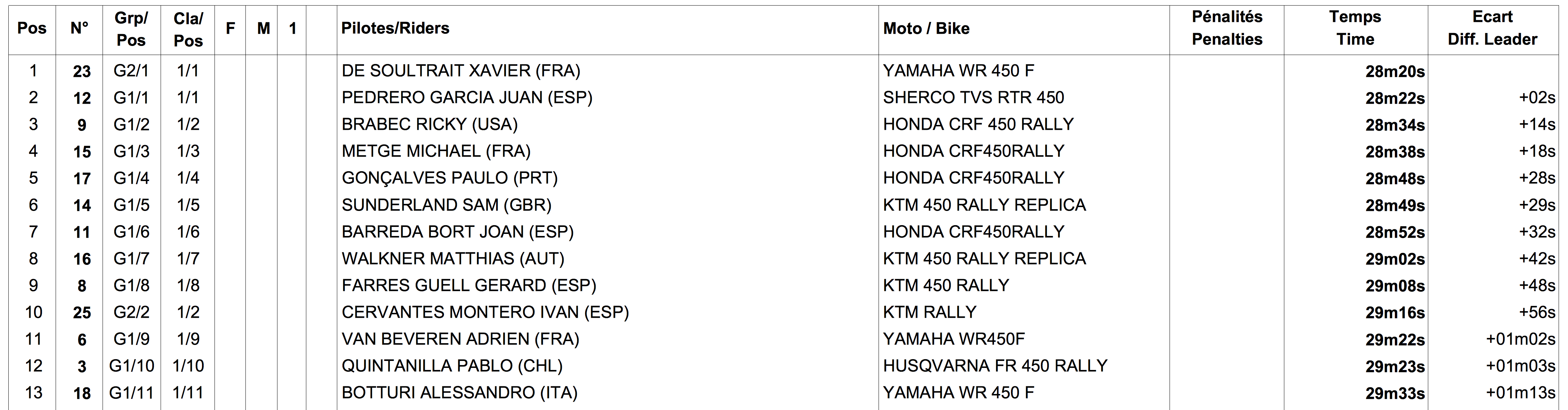This screenshot has width=1568, height=410.
Task: Click the HUSQVARNA FR 450 RALLY cell
Action: [995, 365]
